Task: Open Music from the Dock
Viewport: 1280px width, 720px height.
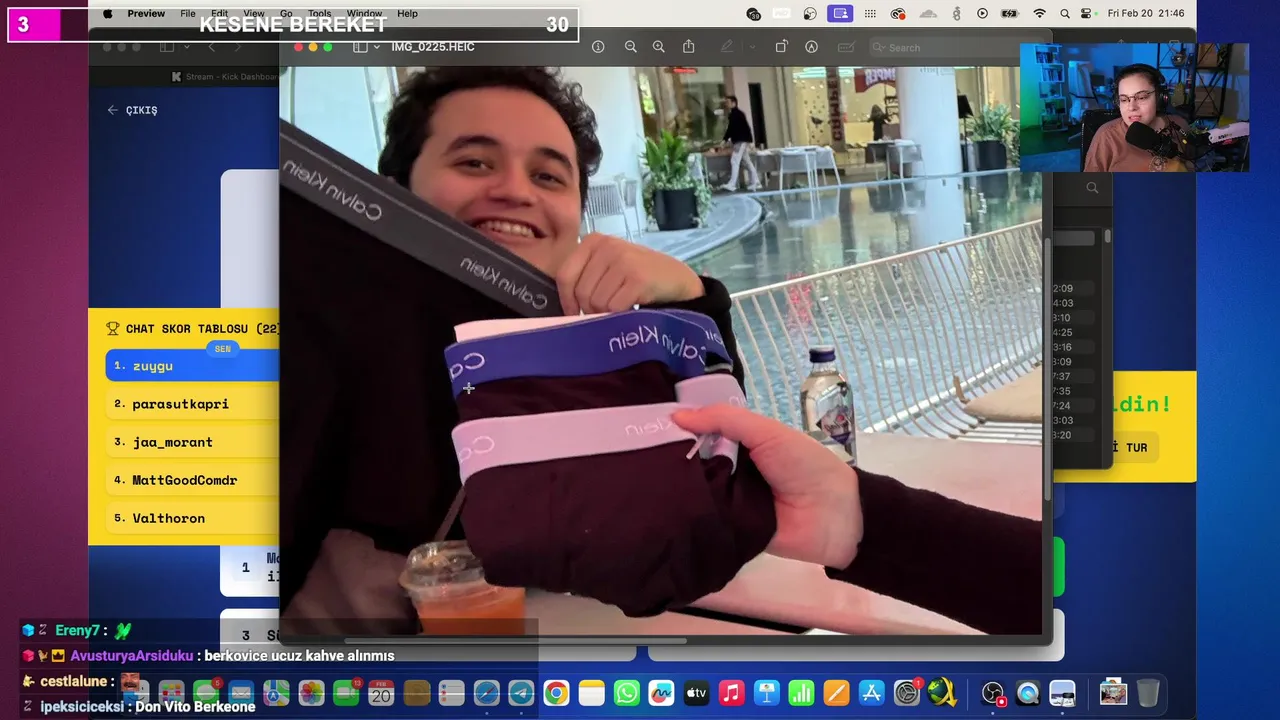Action: tap(731, 693)
